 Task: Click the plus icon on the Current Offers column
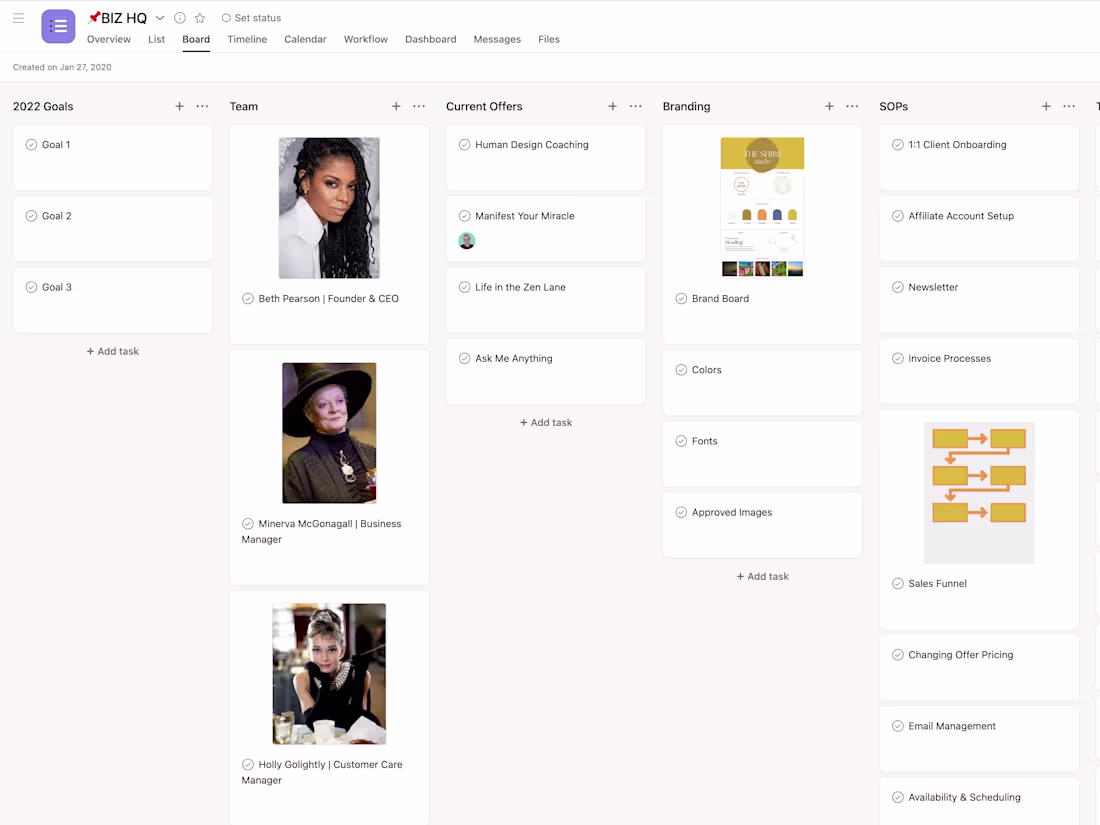click(x=612, y=106)
